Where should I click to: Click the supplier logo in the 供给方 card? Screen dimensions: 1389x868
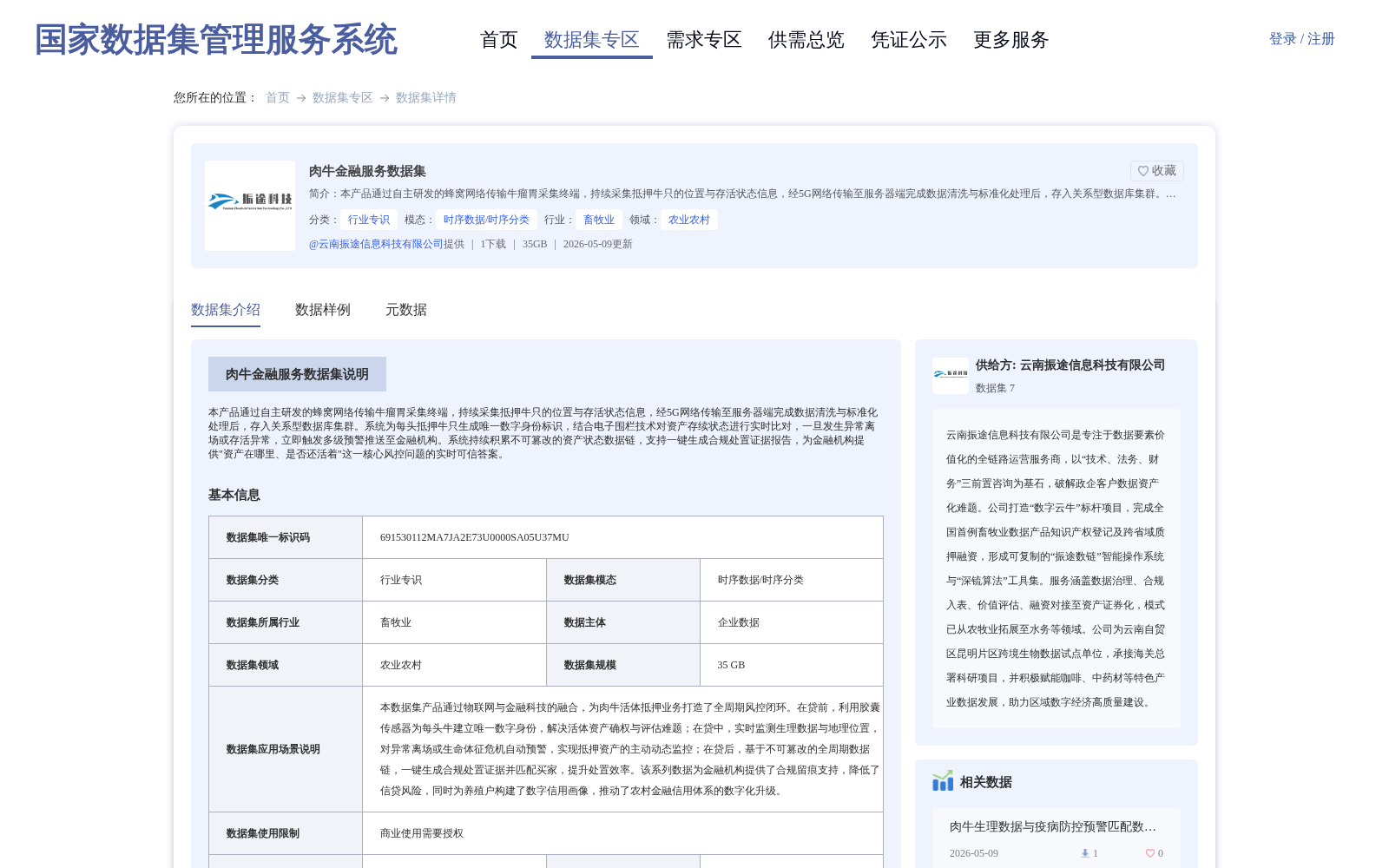[951, 376]
